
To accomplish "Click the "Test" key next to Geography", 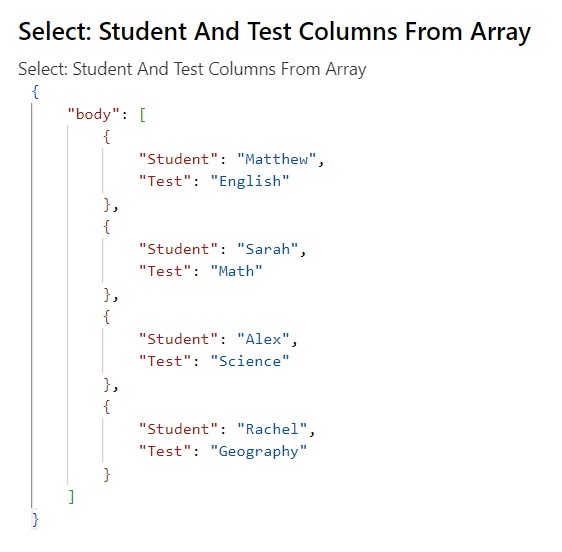I will [165, 451].
